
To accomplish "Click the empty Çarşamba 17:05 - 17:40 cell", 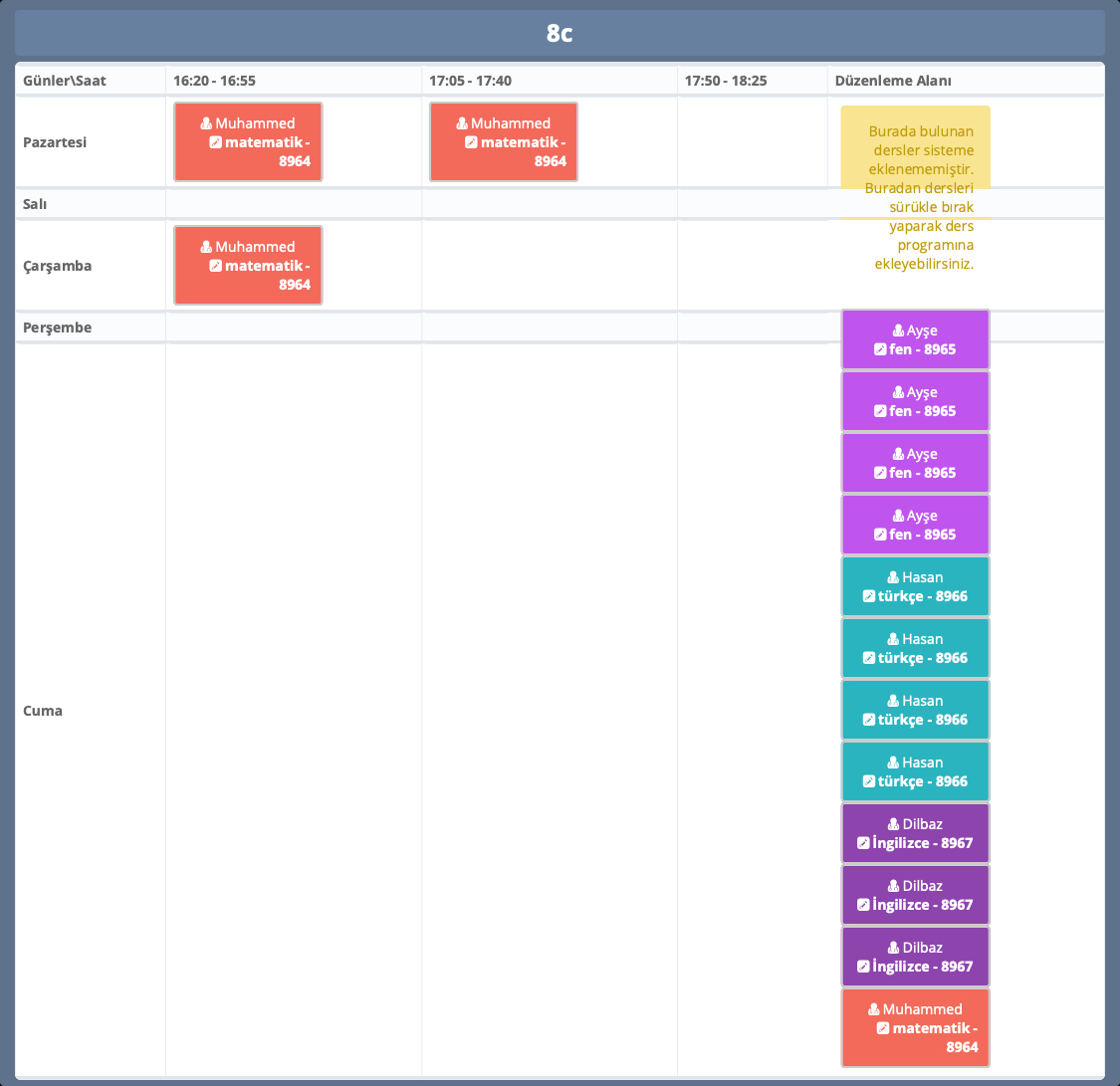I will pyautogui.click(x=549, y=266).
